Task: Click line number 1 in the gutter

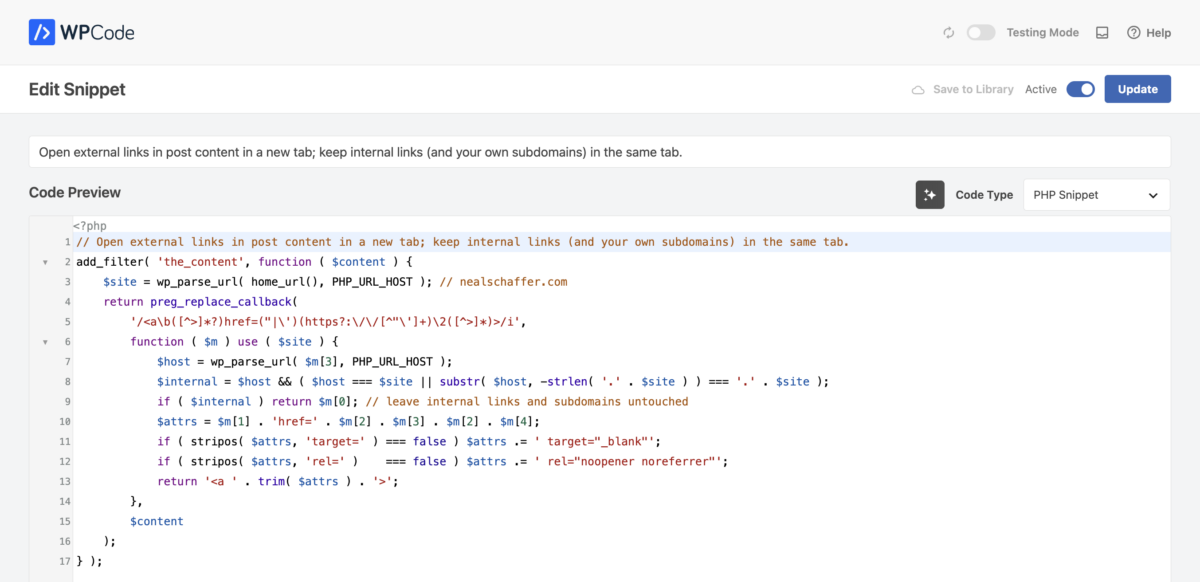Action: (67, 242)
